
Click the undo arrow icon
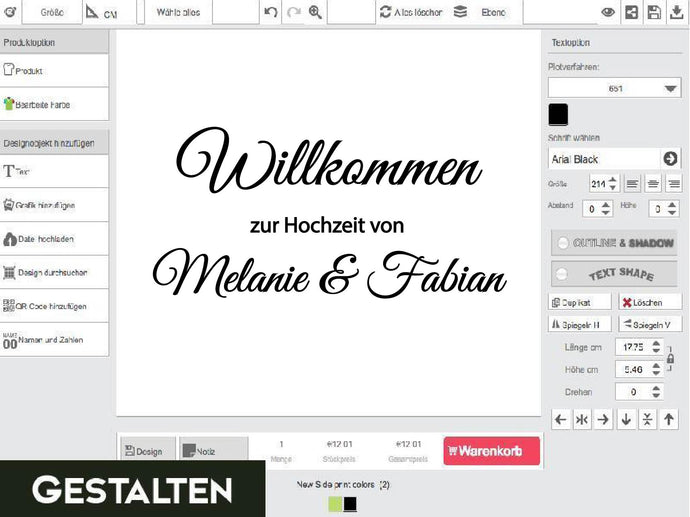click(271, 12)
